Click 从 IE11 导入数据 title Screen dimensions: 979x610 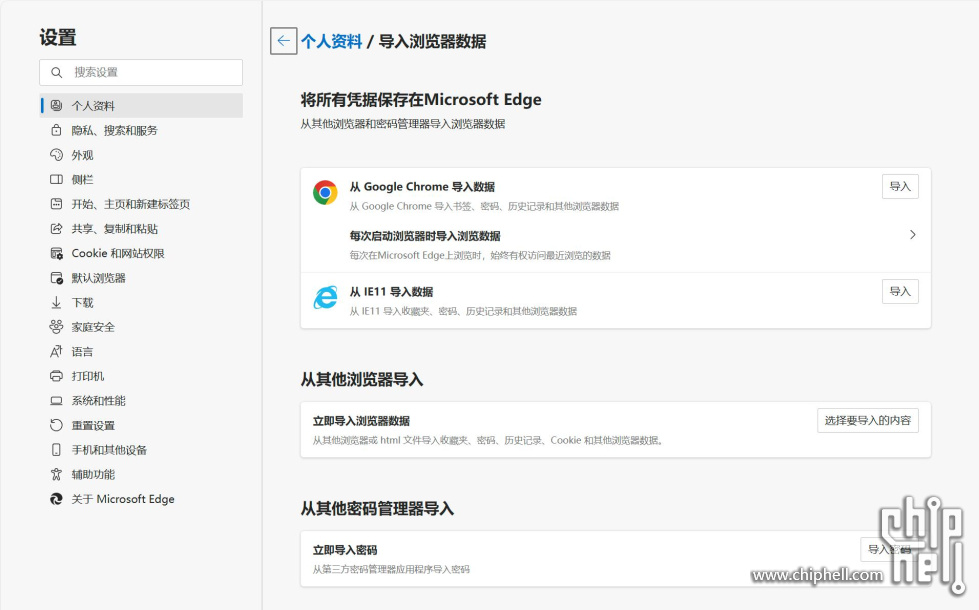(391, 292)
